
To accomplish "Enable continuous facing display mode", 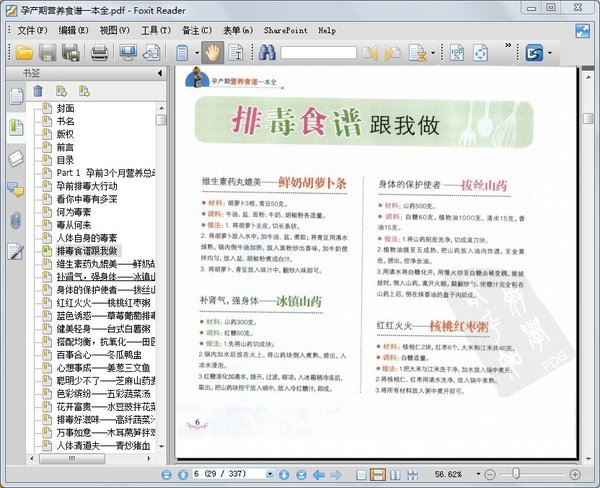I will 412,475.
